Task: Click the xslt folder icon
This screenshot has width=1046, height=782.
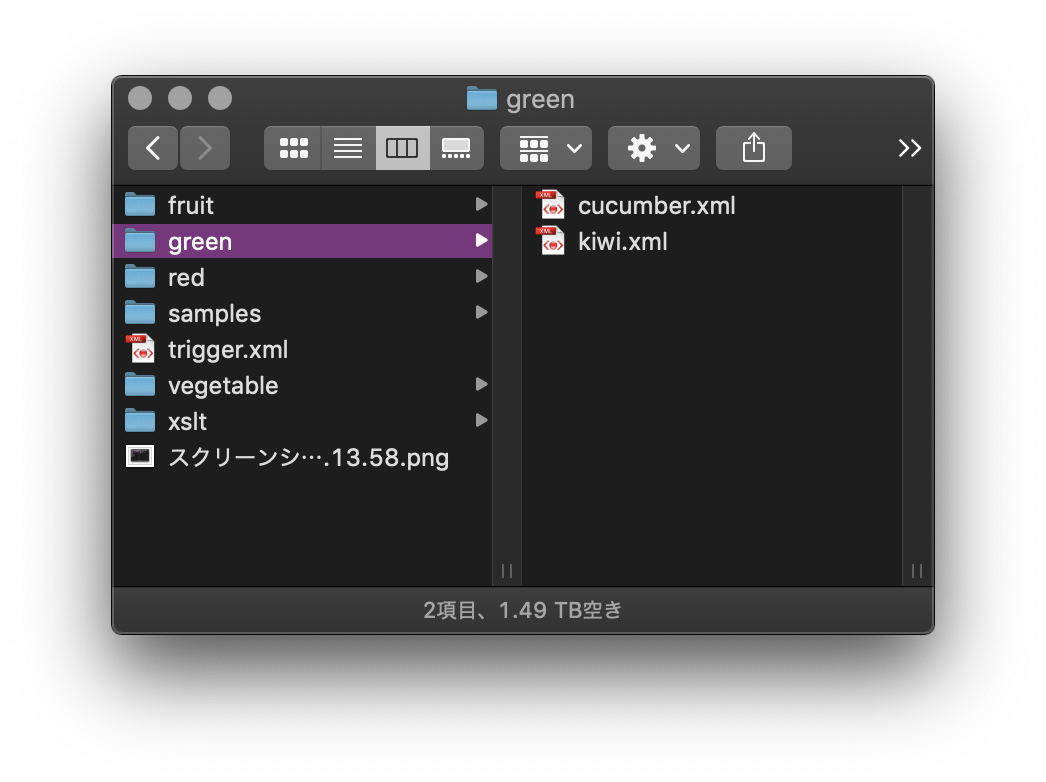Action: click(x=140, y=421)
